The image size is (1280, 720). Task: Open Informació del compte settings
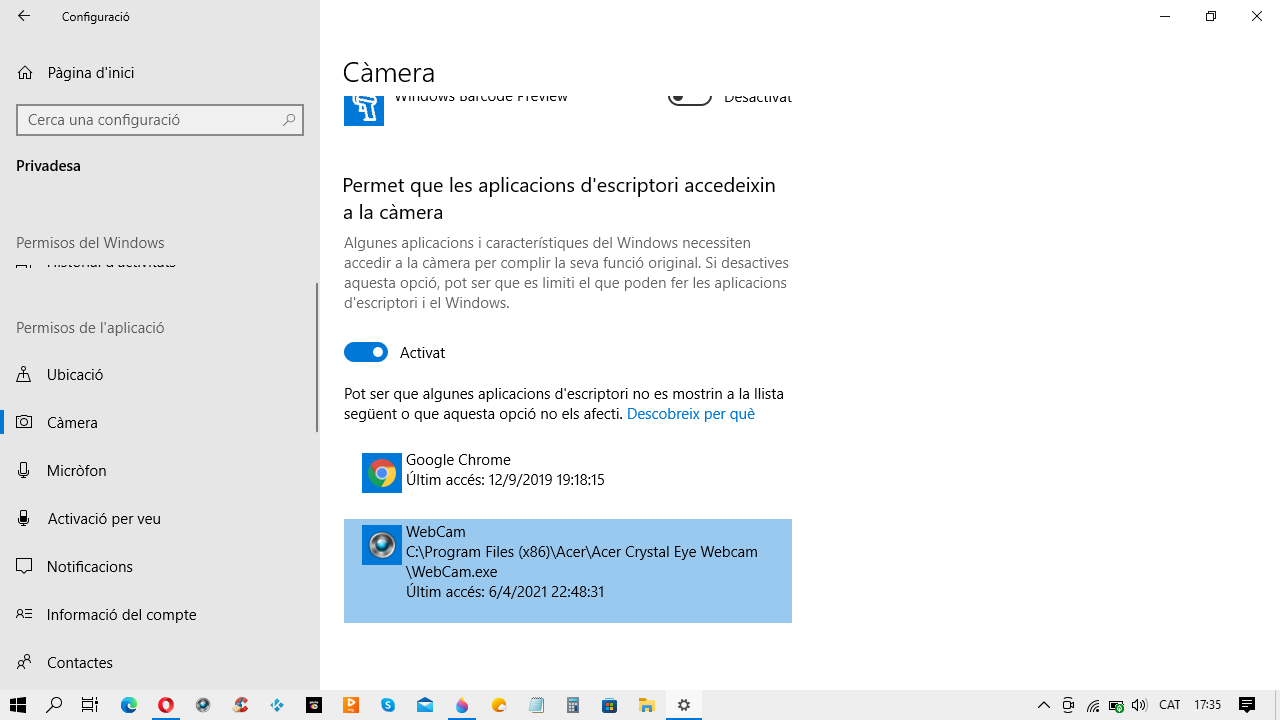point(160,614)
